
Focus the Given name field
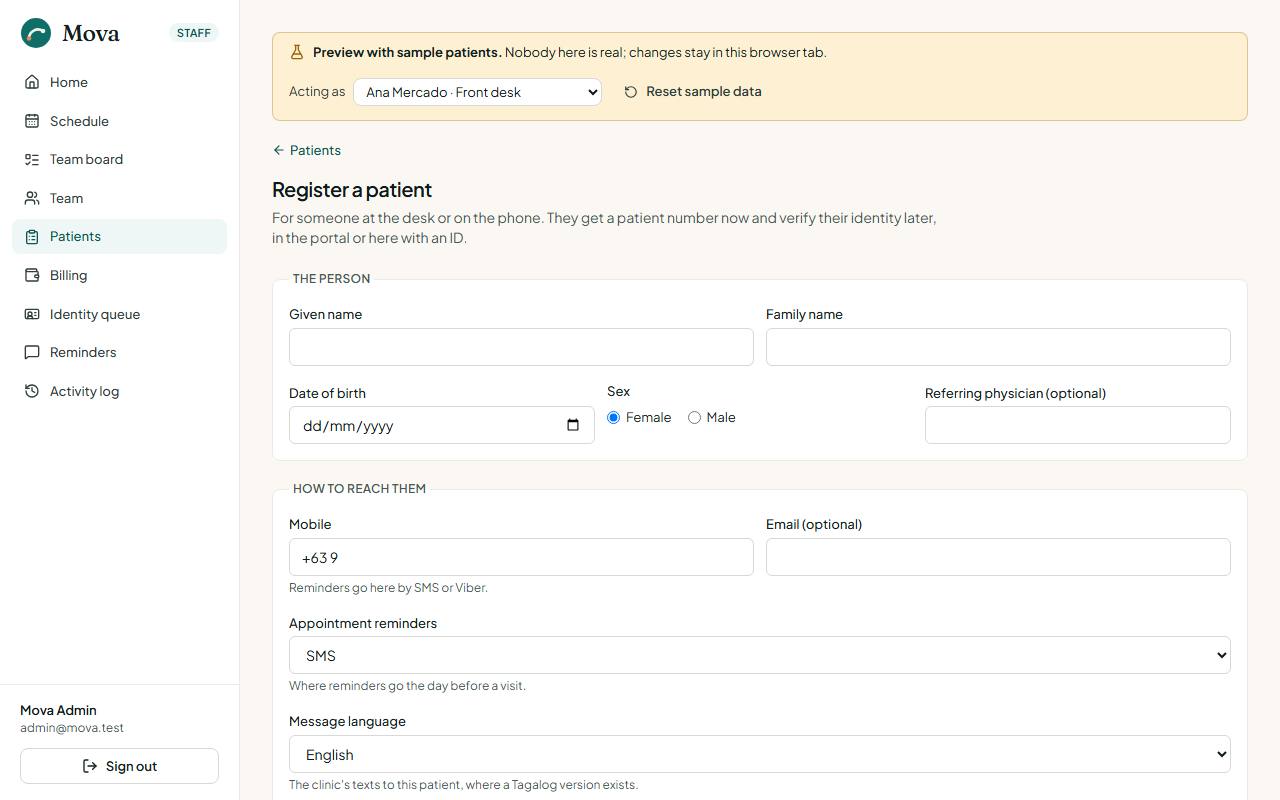click(x=521, y=347)
